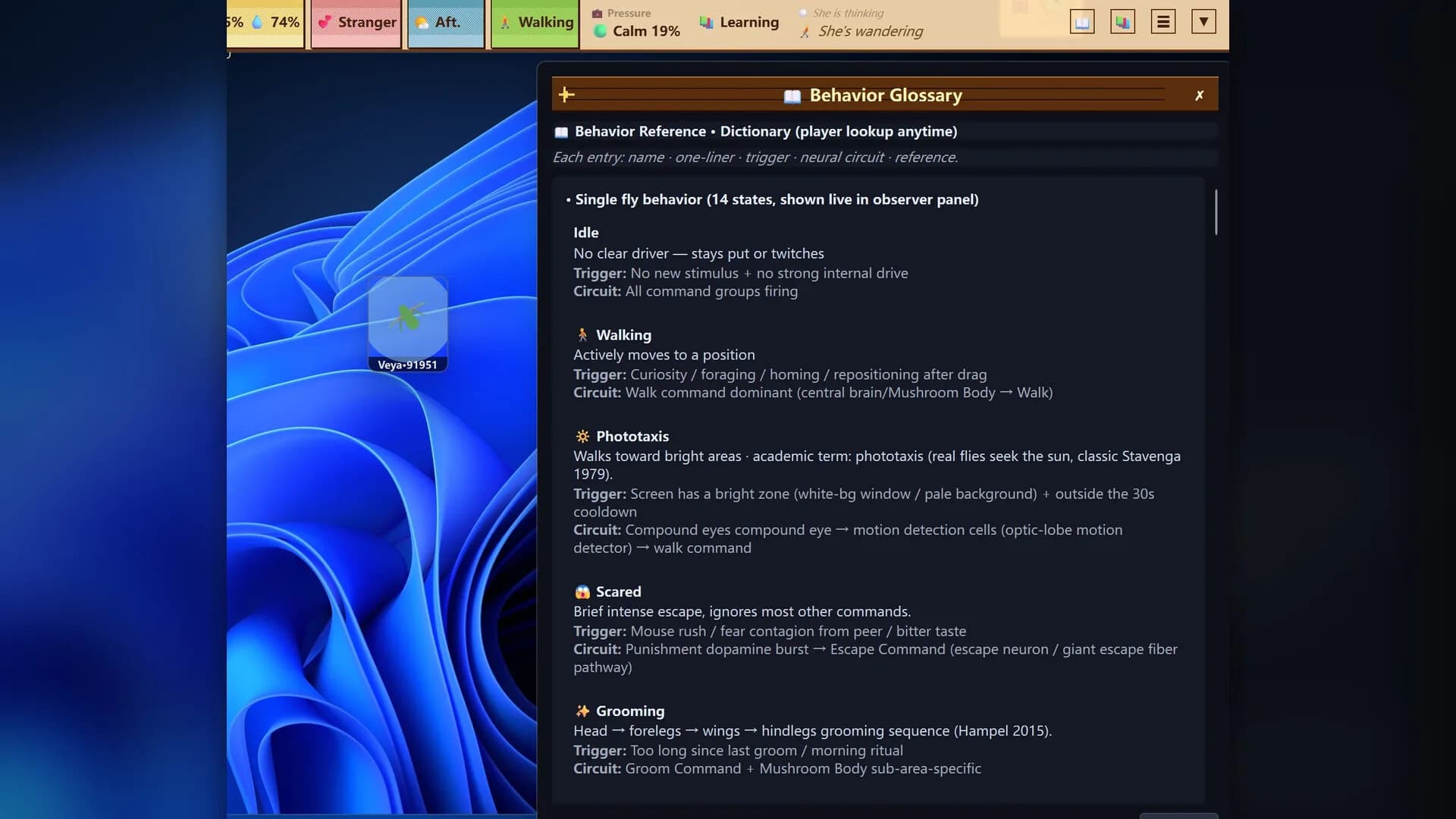Click the Behavior Reference Dictionary heading text
This screenshot has width=1456, height=819.
click(766, 132)
